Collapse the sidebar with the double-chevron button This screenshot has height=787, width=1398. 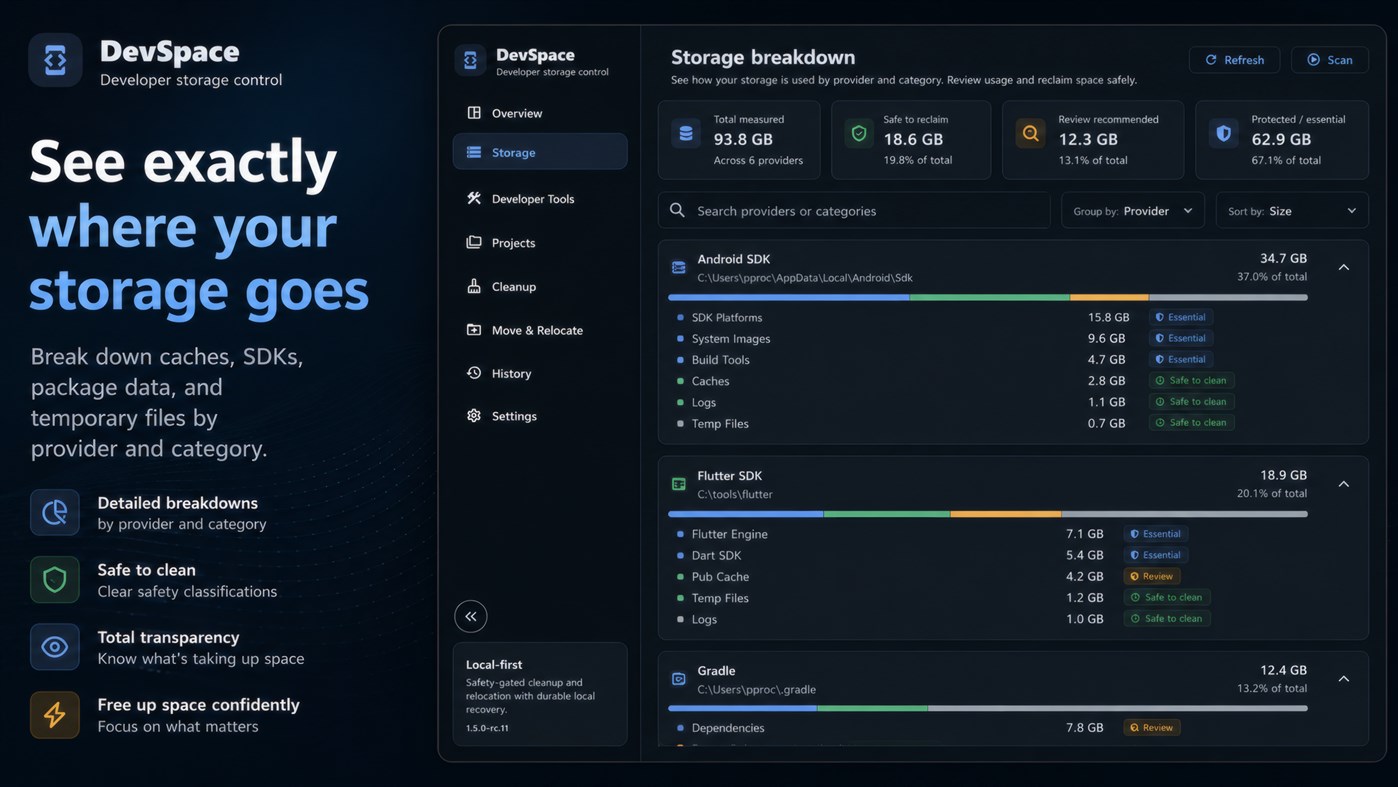tap(471, 616)
